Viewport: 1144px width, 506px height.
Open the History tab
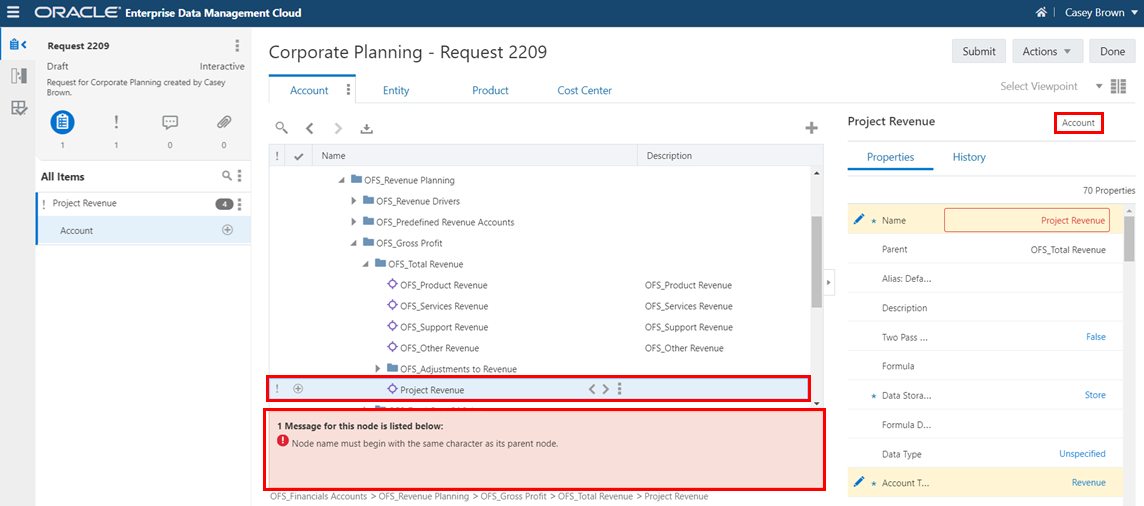tap(969, 157)
